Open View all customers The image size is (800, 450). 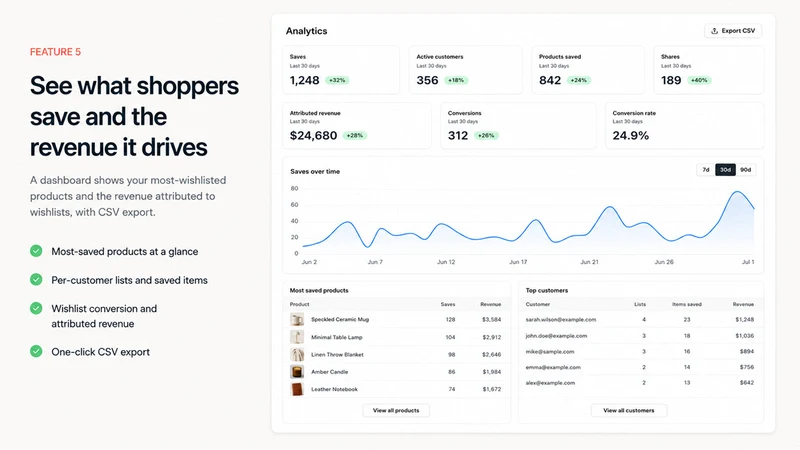pos(629,410)
